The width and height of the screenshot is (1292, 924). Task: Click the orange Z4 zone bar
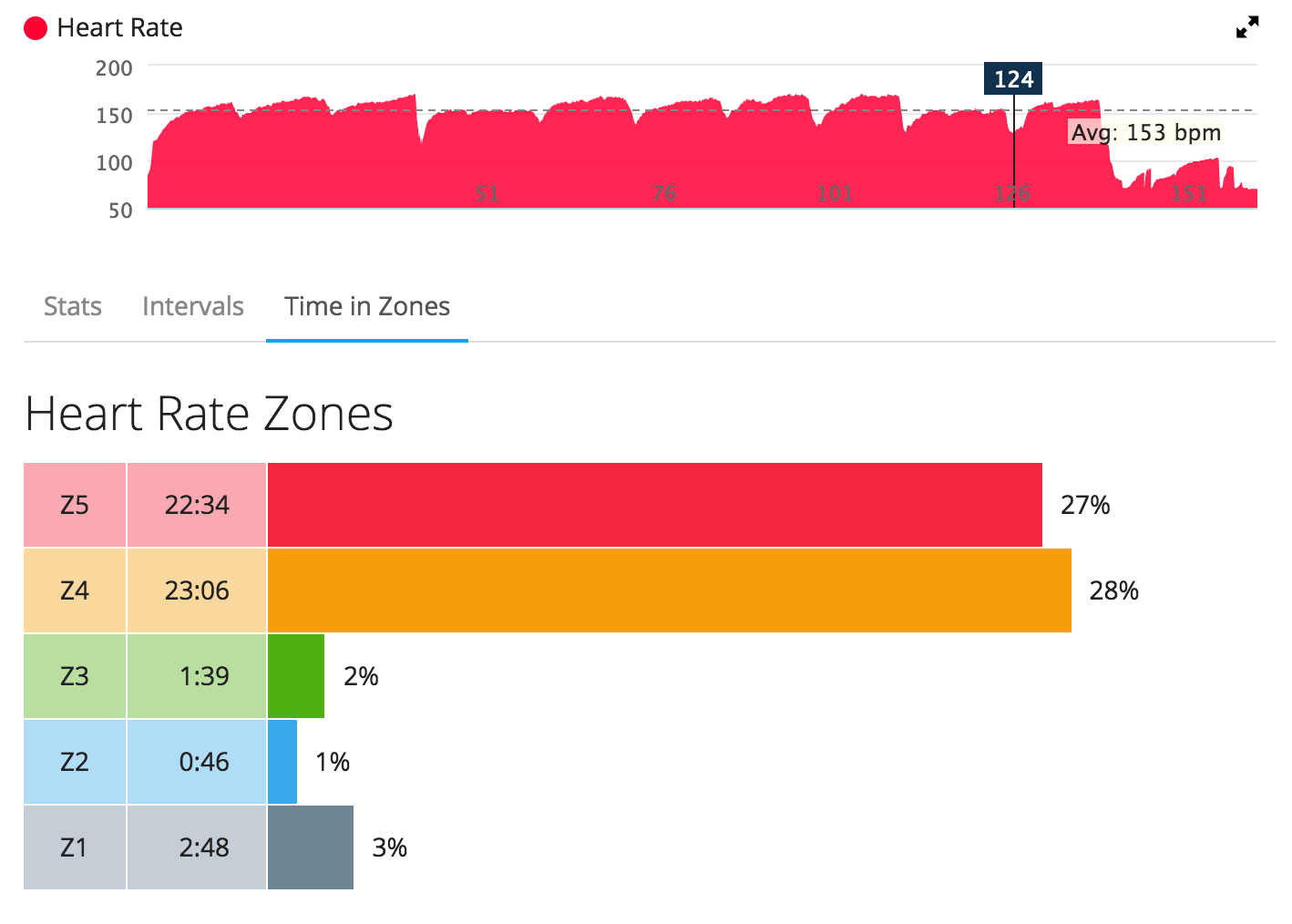669,590
